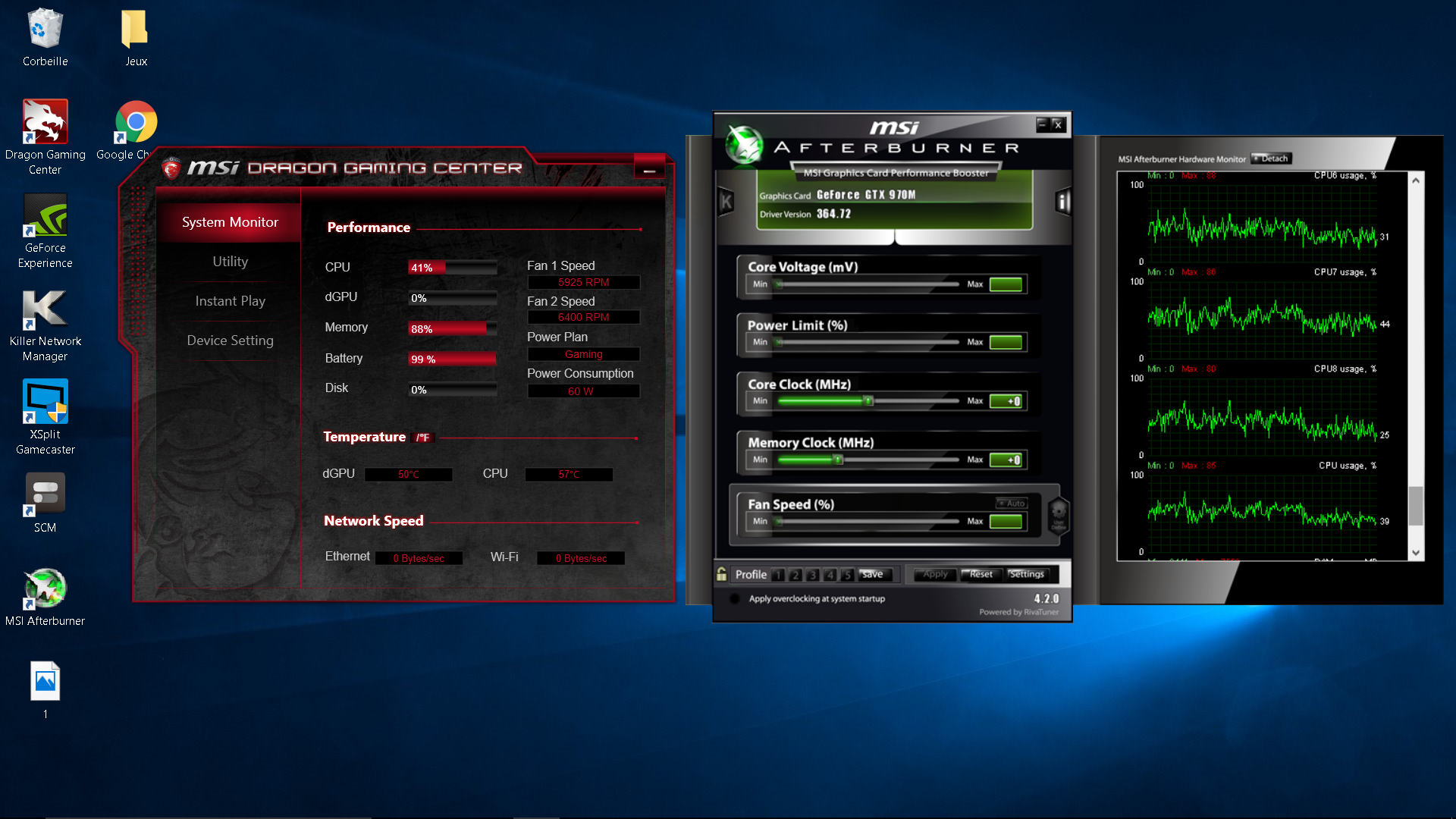1456x819 pixels.
Task: Open the Corbeille recycle bin desktop icon
Action: (x=45, y=38)
